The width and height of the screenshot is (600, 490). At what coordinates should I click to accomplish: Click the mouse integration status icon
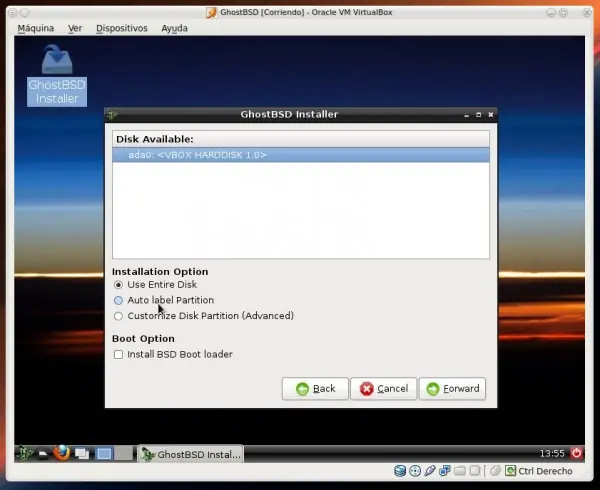pyautogui.click(x=495, y=471)
